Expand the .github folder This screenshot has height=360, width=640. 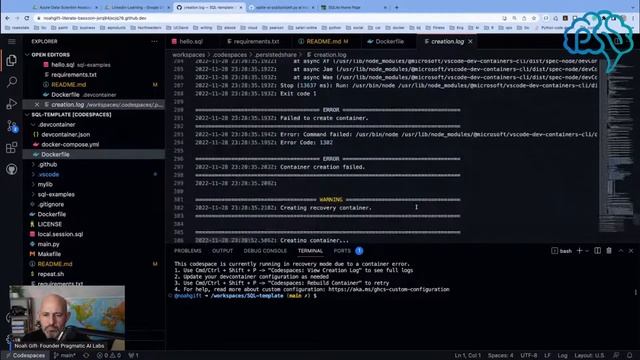(47, 164)
